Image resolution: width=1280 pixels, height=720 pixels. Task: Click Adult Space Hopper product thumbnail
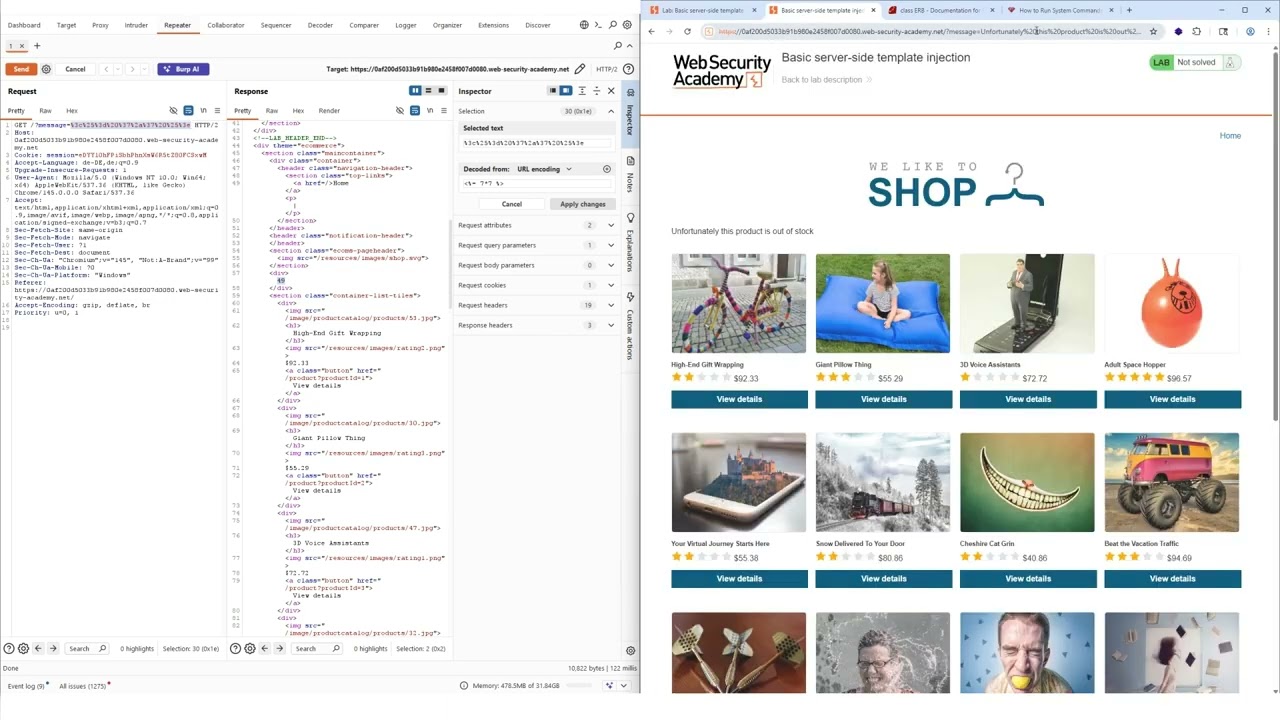(1171, 303)
